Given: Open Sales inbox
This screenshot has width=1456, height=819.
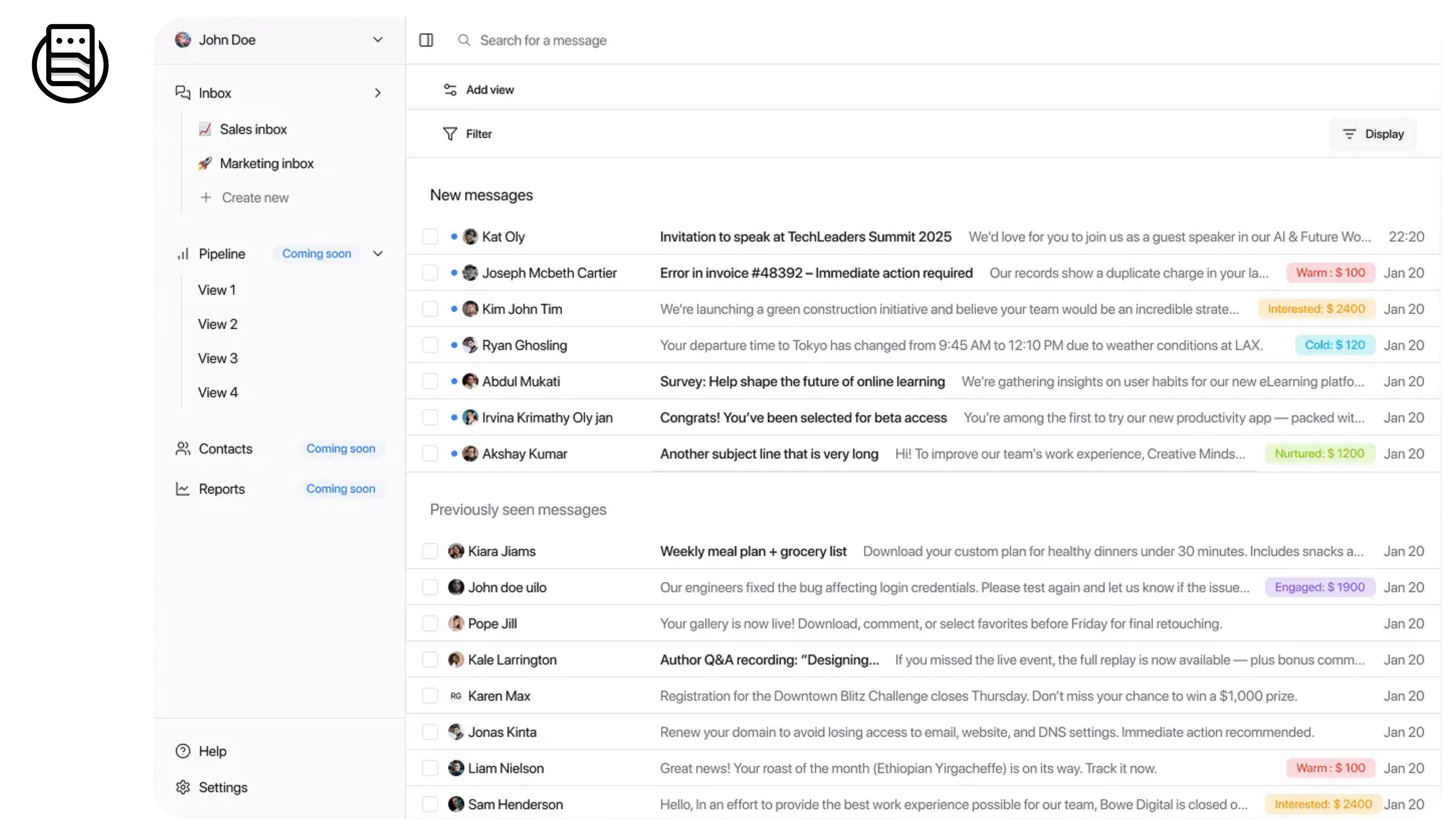Looking at the screenshot, I should click(x=243, y=129).
